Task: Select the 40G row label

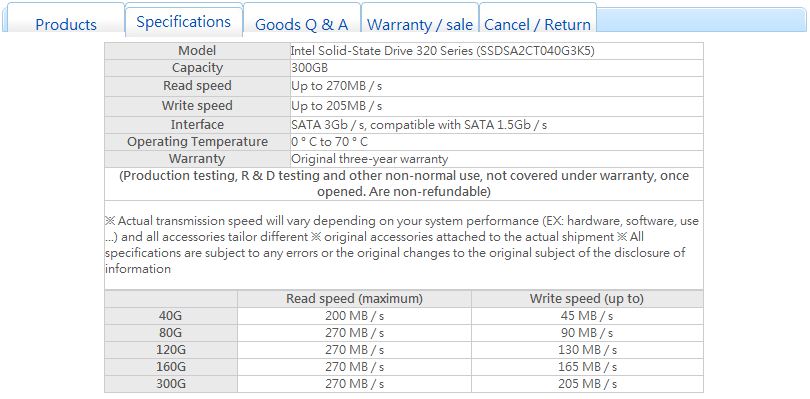Action: [x=171, y=316]
